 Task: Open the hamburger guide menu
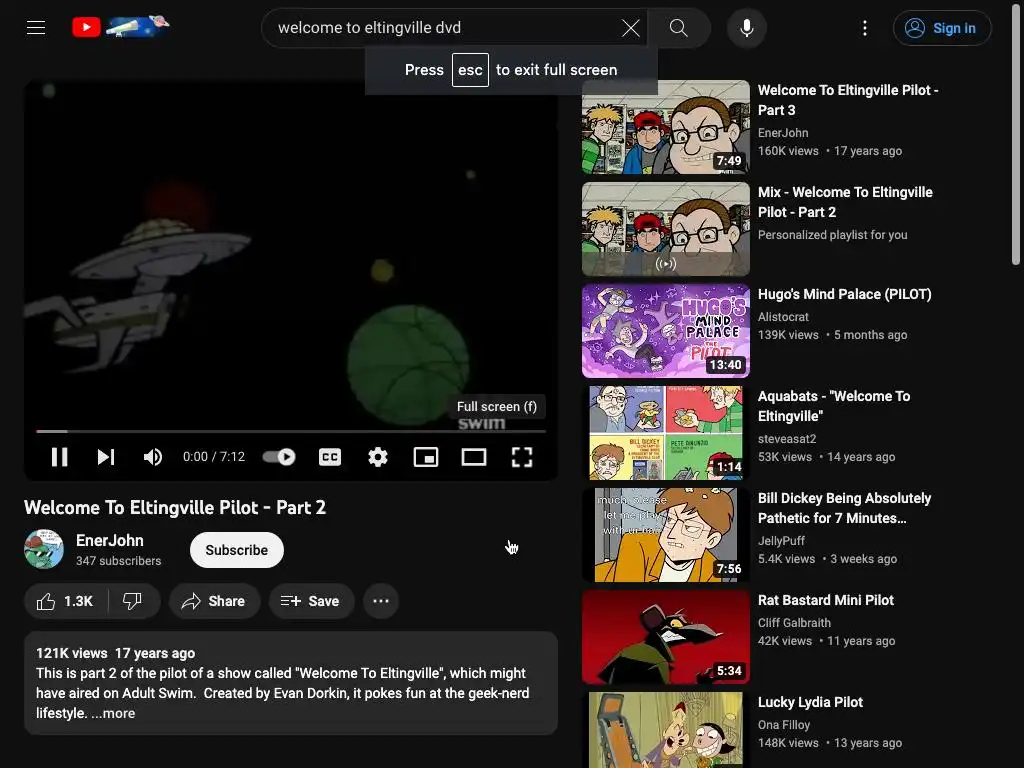(36, 27)
